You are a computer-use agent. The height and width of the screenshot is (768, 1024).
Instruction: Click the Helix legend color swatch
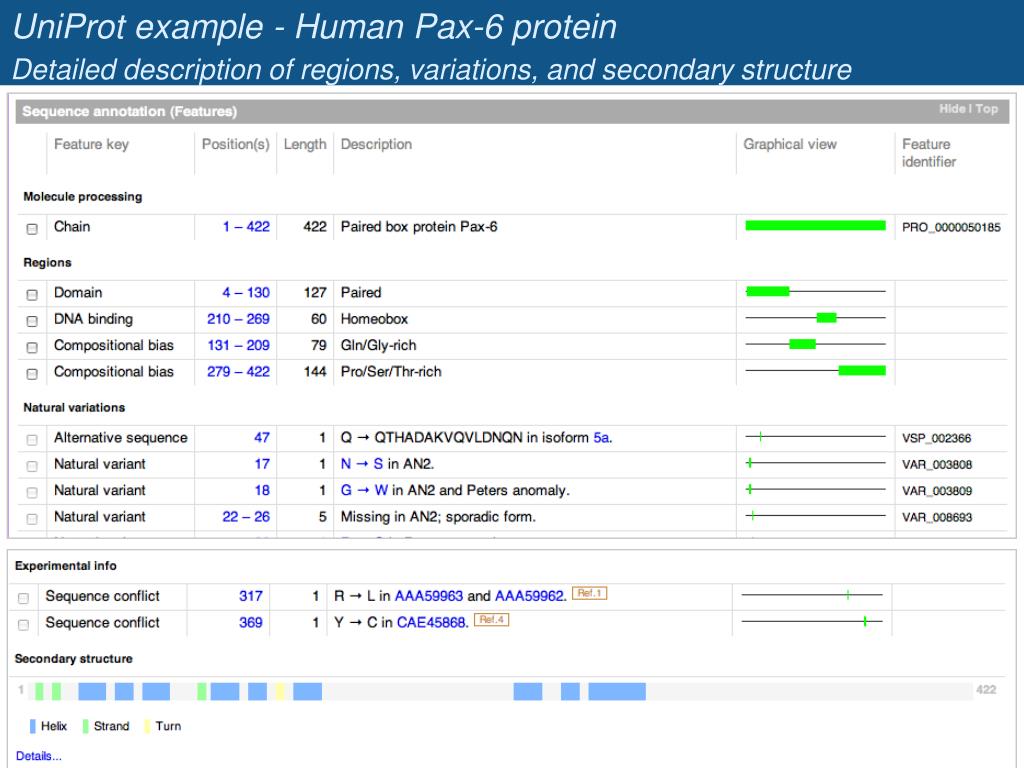[x=33, y=726]
